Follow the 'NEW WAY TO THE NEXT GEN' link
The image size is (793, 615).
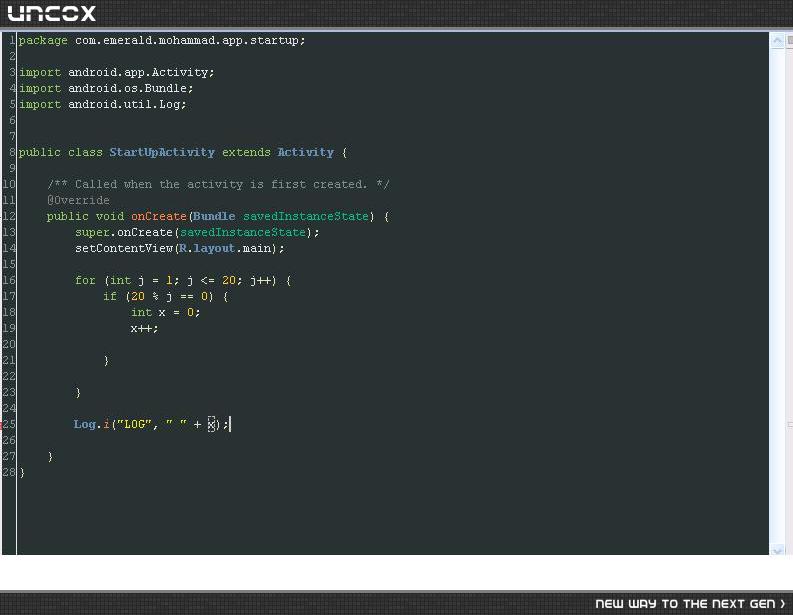690,604
